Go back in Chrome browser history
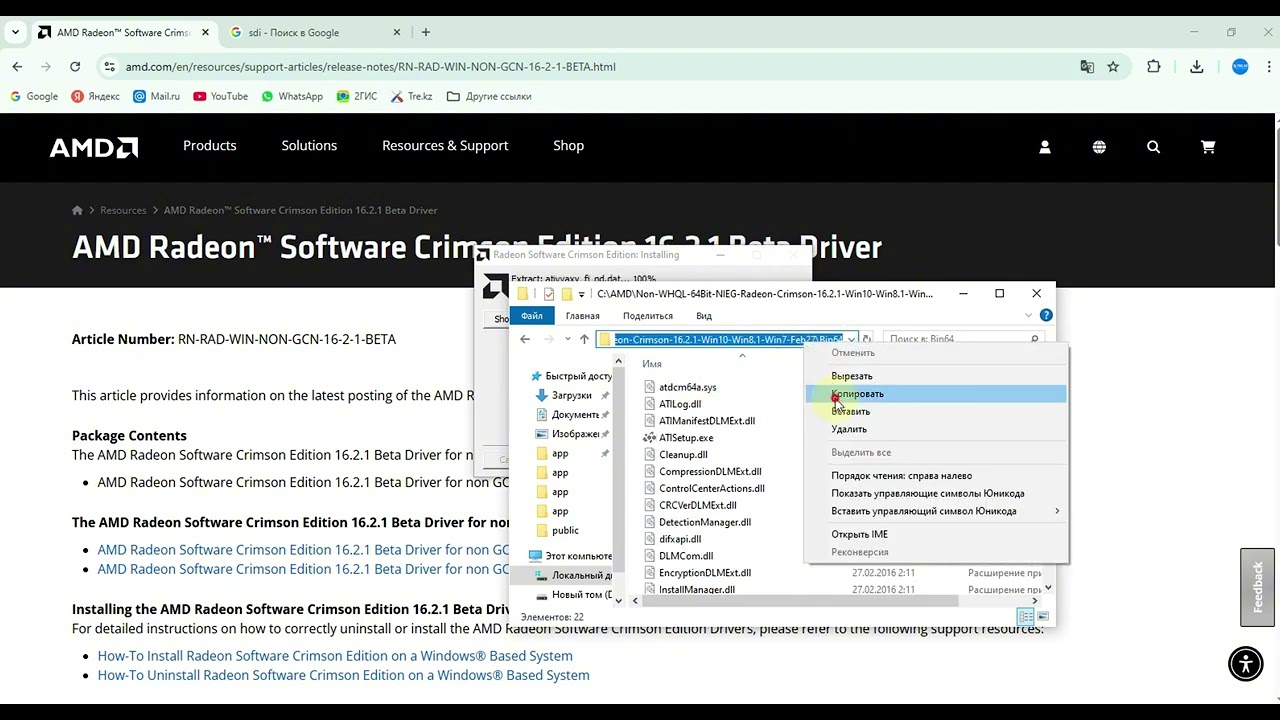This screenshot has height=720, width=1280. coord(17,67)
